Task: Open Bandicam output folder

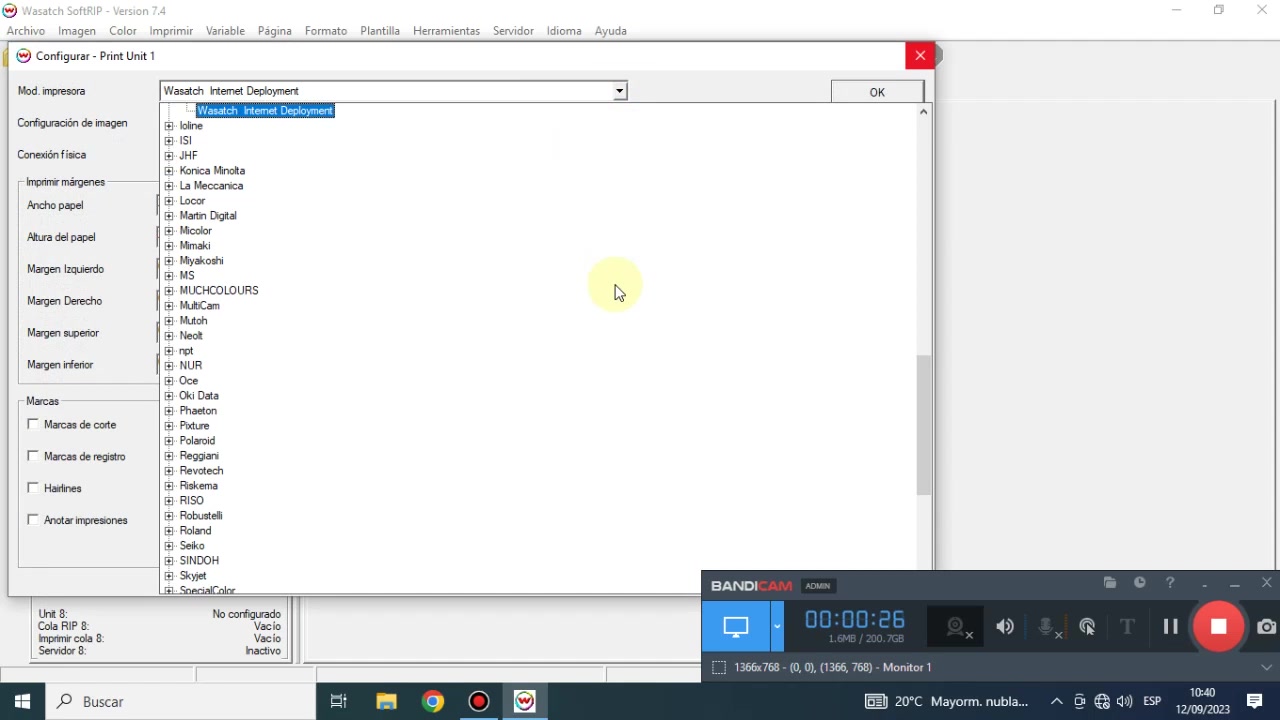Action: [1110, 583]
